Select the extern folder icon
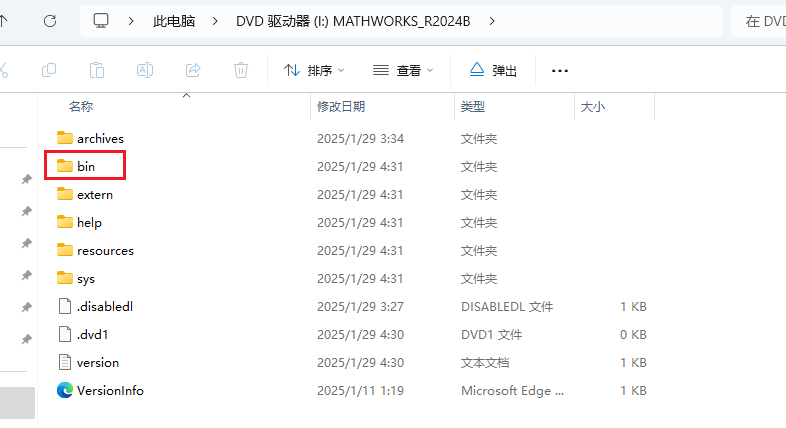The image size is (786, 428). coord(65,193)
